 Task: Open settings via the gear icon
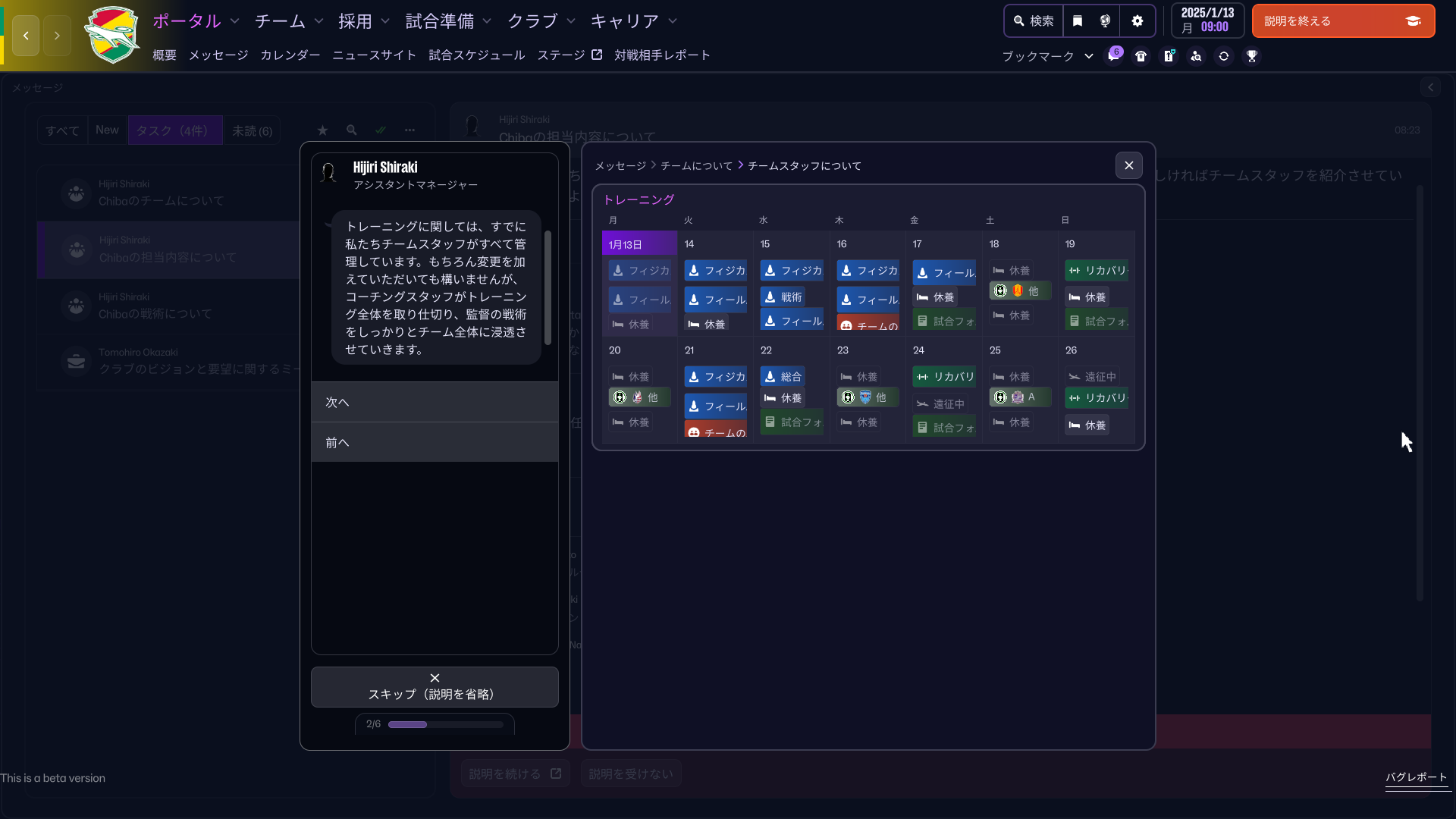pyautogui.click(x=1137, y=21)
